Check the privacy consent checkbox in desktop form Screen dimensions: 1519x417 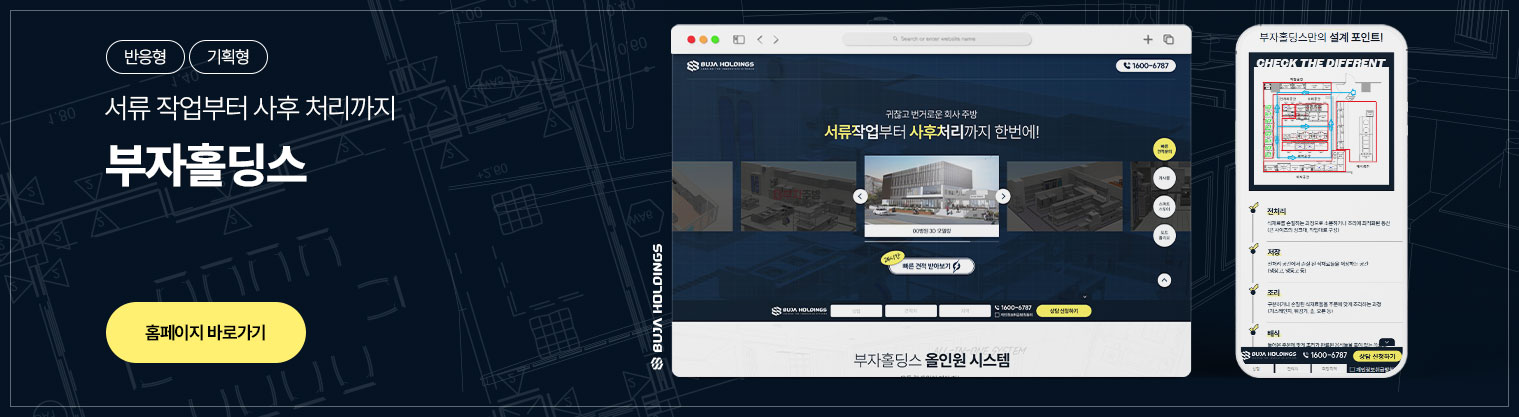pos(998,315)
